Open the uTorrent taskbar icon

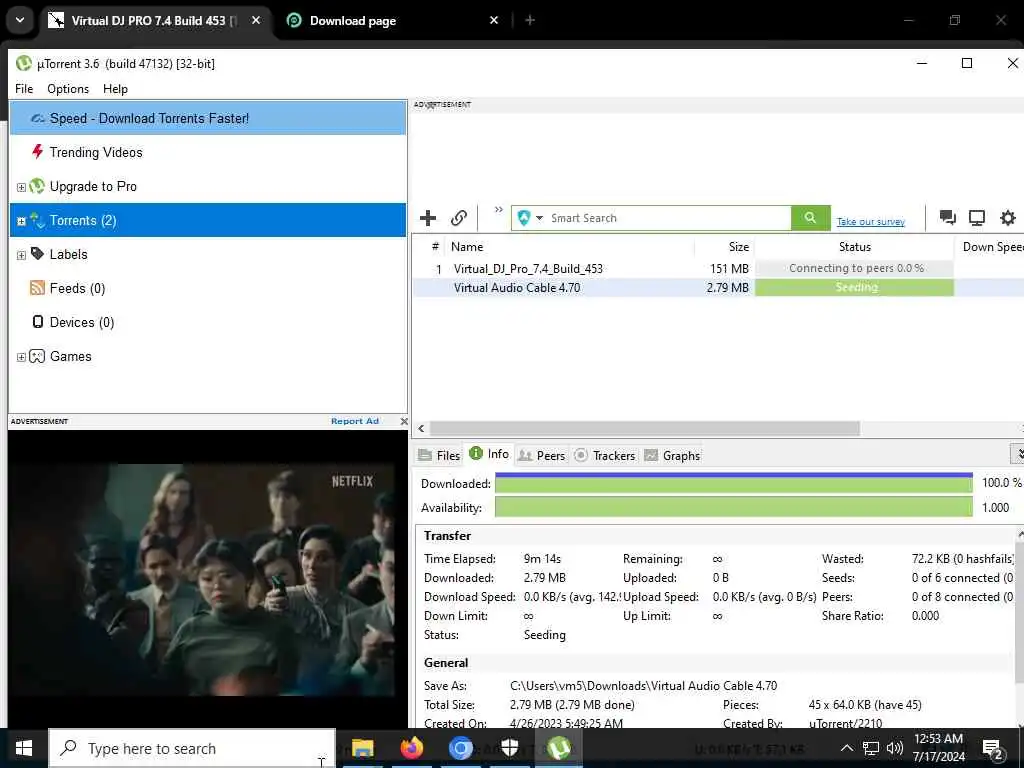(559, 748)
